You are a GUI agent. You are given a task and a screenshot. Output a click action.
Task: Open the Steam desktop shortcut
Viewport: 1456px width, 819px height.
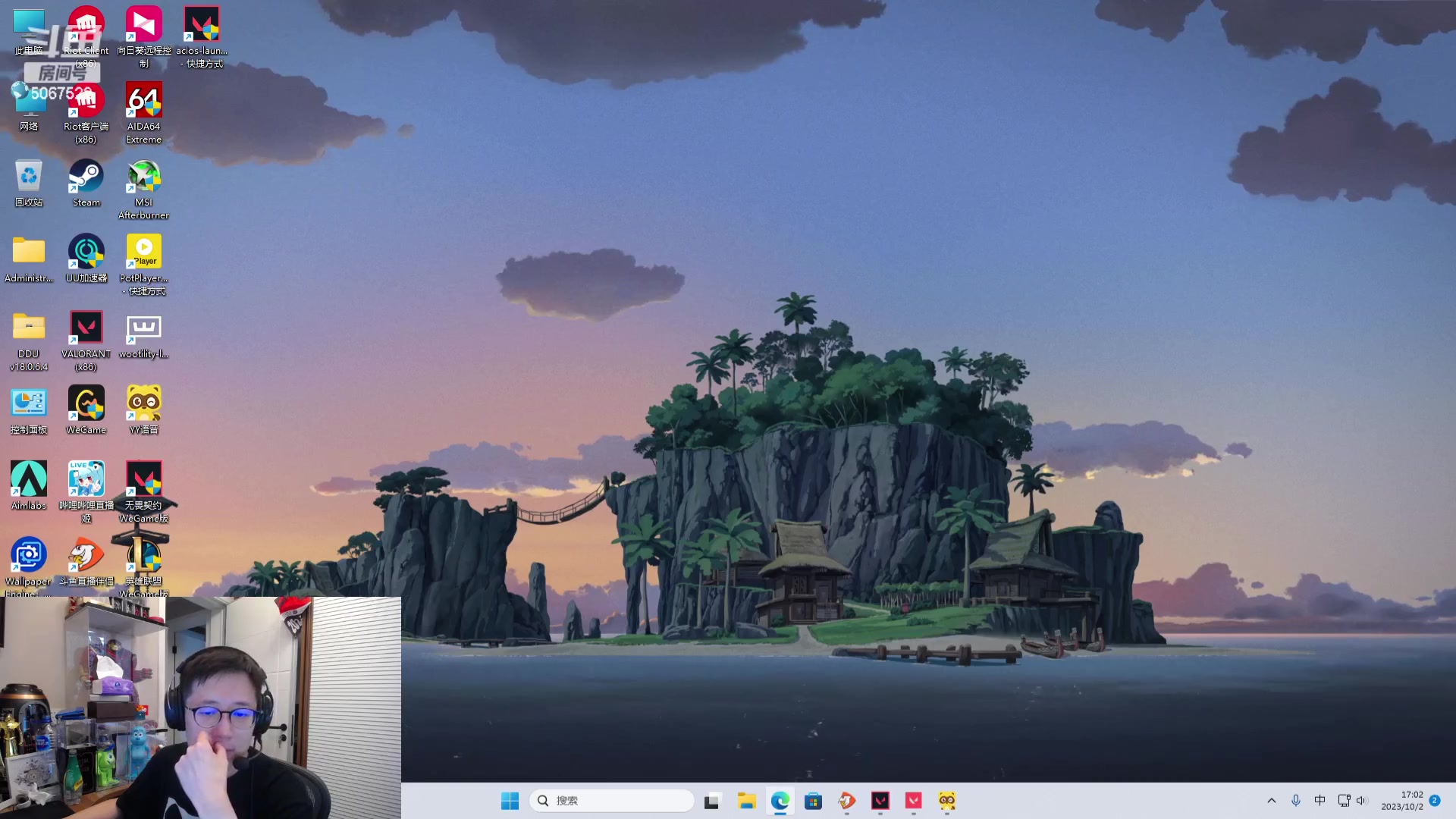86,182
